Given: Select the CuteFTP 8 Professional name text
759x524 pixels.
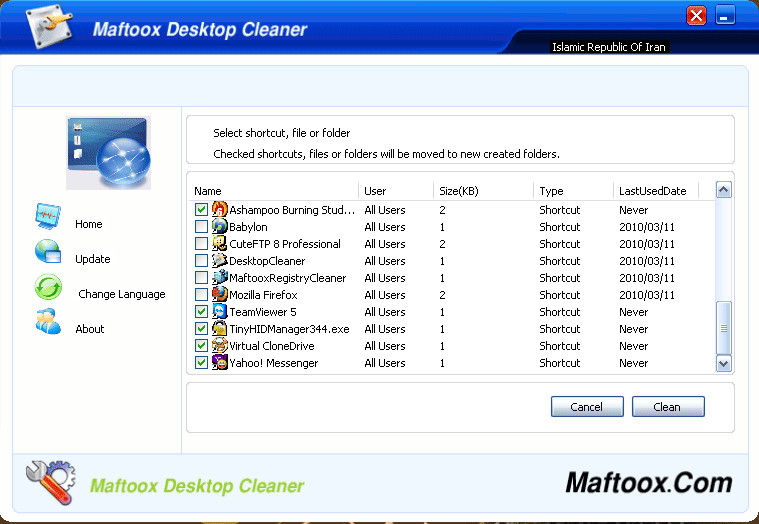Looking at the screenshot, I should click(x=285, y=244).
